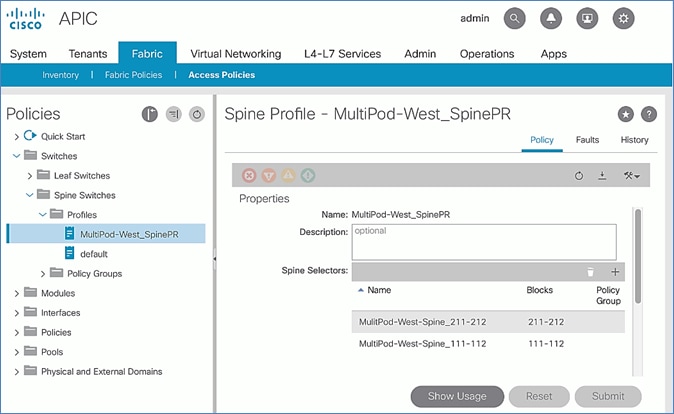Click the Description input field
Screen dimensions: 674x414
pyautogui.click(x=484, y=242)
